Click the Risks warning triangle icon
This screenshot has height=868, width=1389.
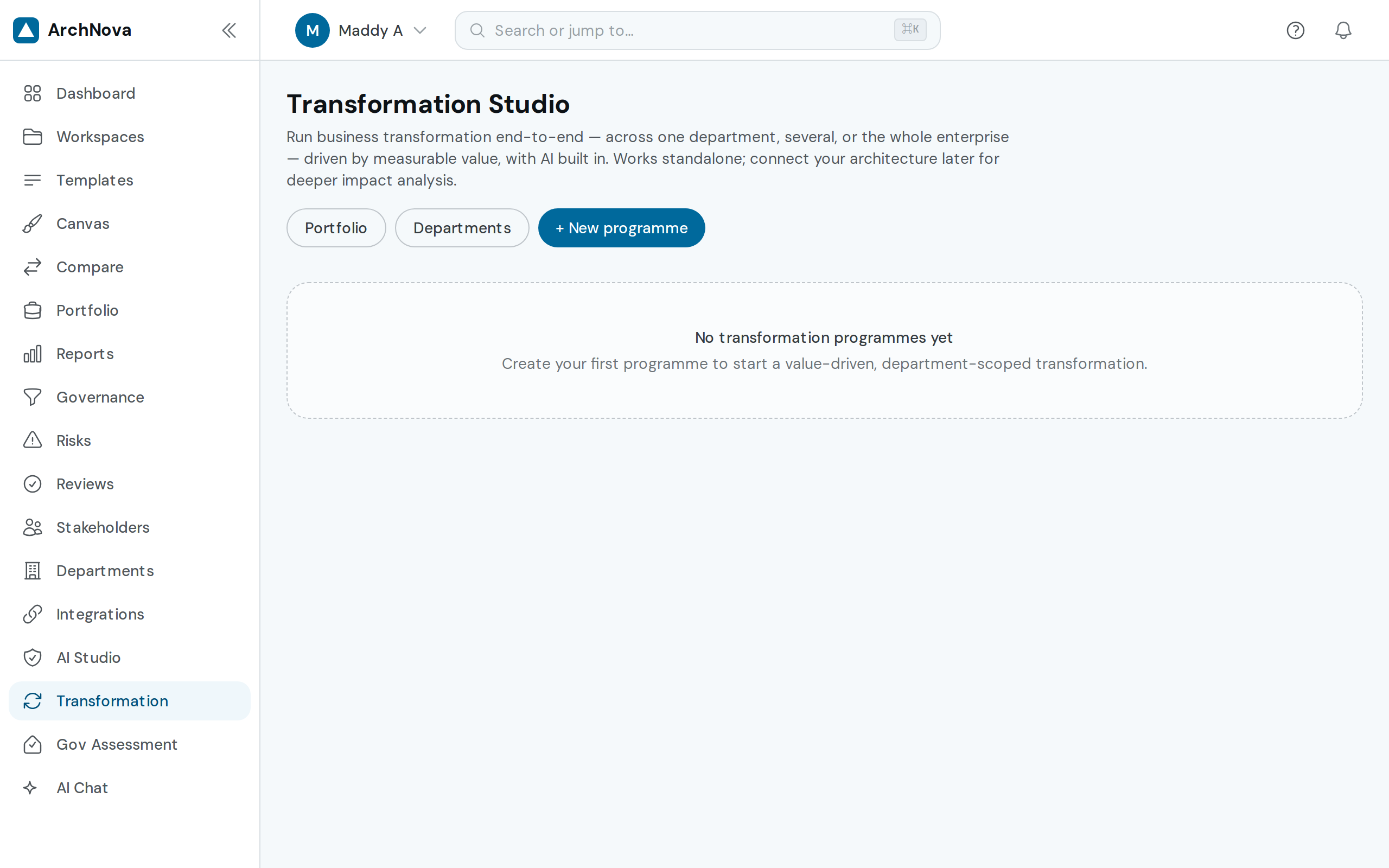(x=33, y=441)
